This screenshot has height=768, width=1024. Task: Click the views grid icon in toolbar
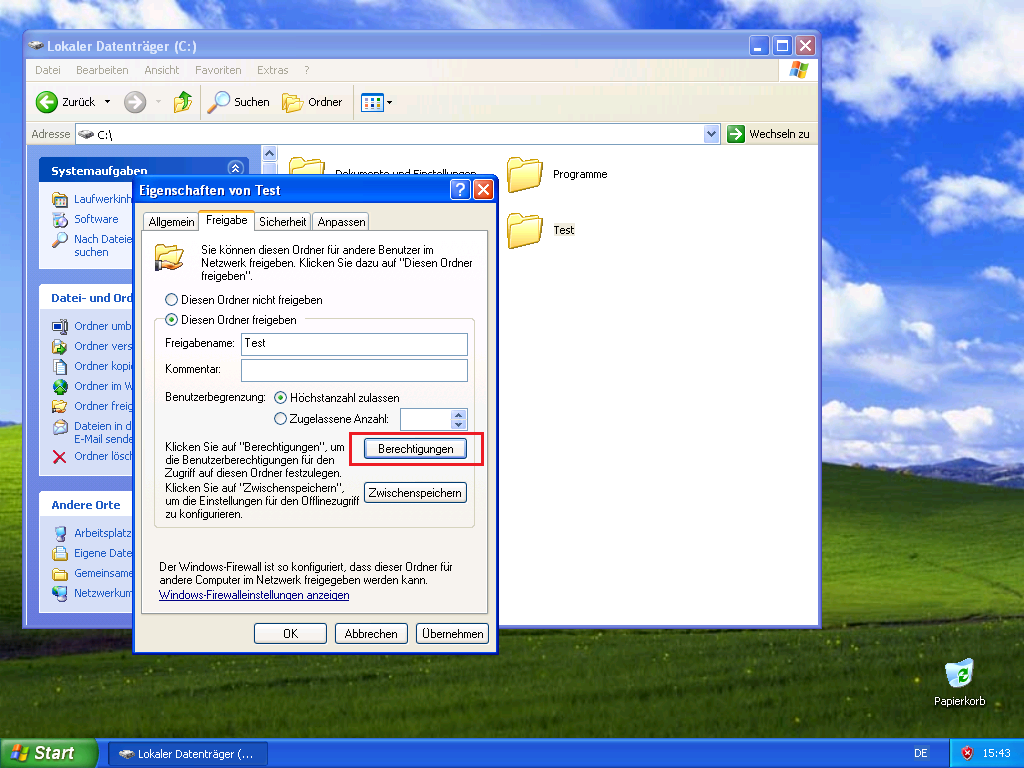(372, 103)
